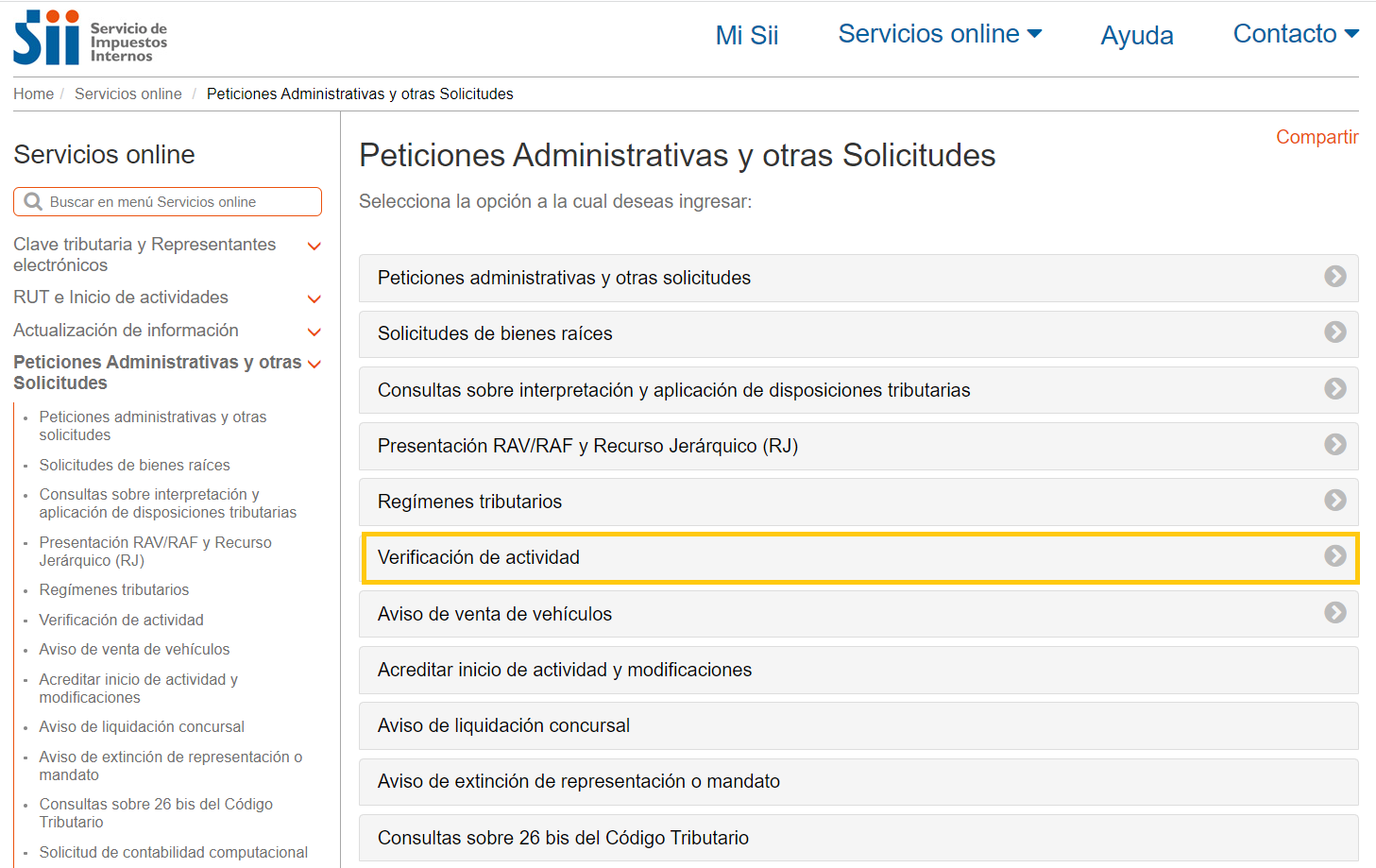Image resolution: width=1376 pixels, height=868 pixels.
Task: Open Solicitudes de bienes raíces panel
Action: 858,333
